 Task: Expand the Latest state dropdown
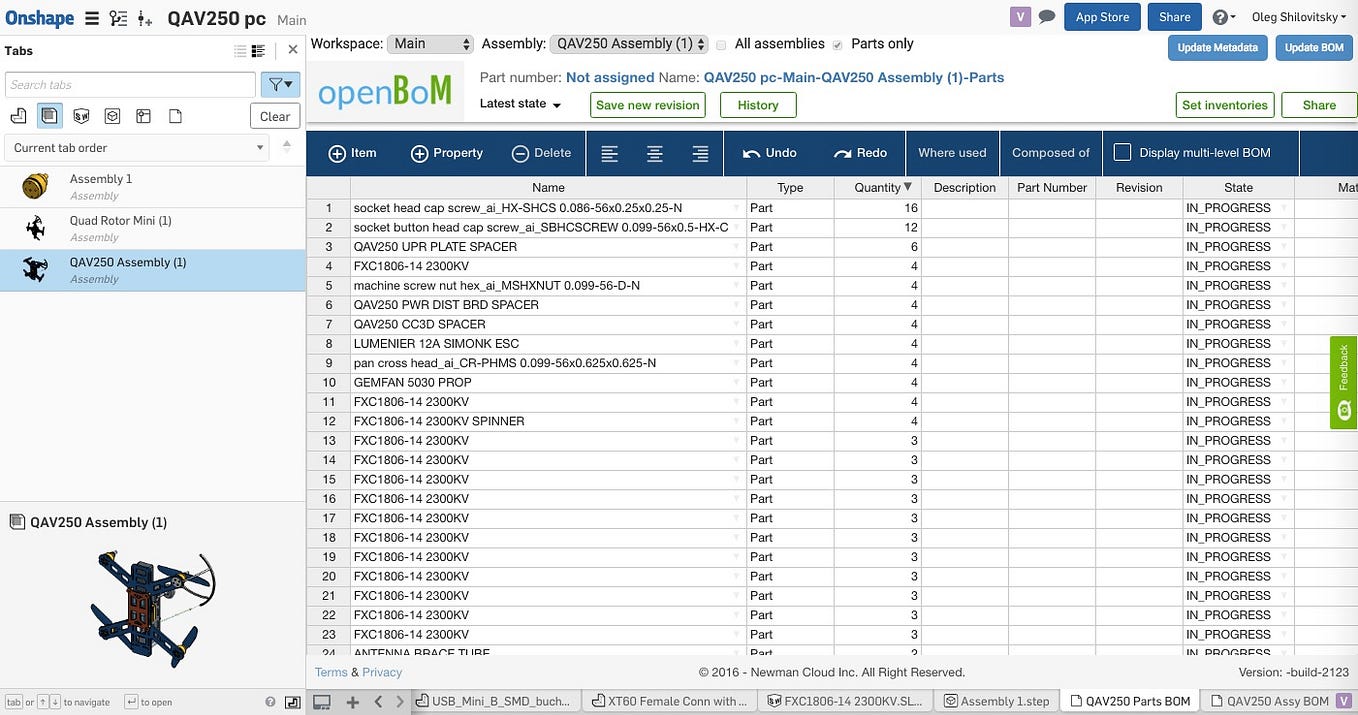(x=520, y=104)
